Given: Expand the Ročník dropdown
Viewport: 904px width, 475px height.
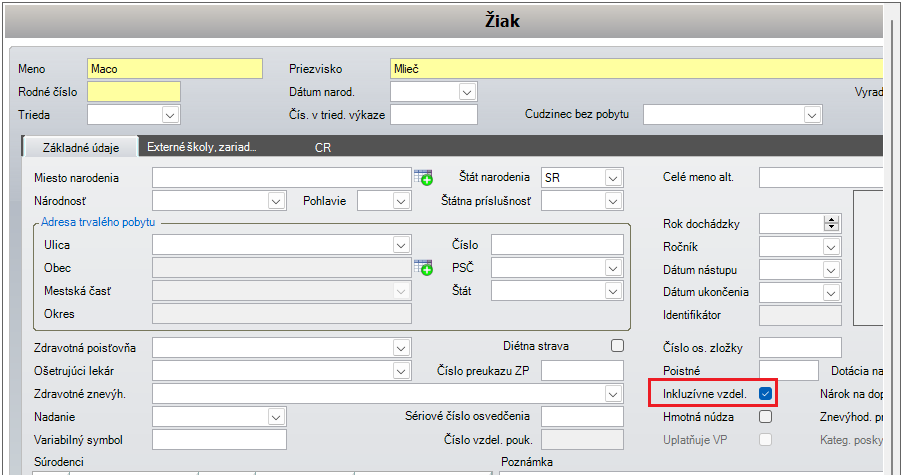Looking at the screenshot, I should coord(830,246).
